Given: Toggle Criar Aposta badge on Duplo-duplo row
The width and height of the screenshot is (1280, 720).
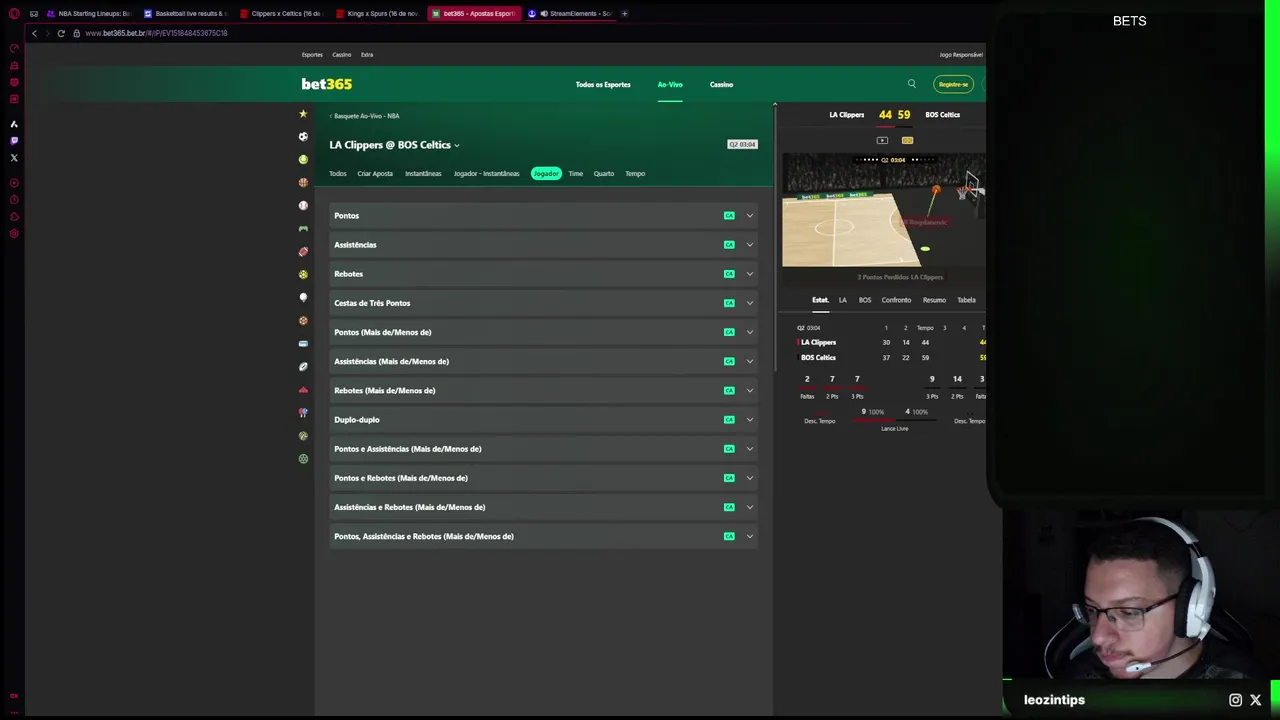Looking at the screenshot, I should 729,420.
